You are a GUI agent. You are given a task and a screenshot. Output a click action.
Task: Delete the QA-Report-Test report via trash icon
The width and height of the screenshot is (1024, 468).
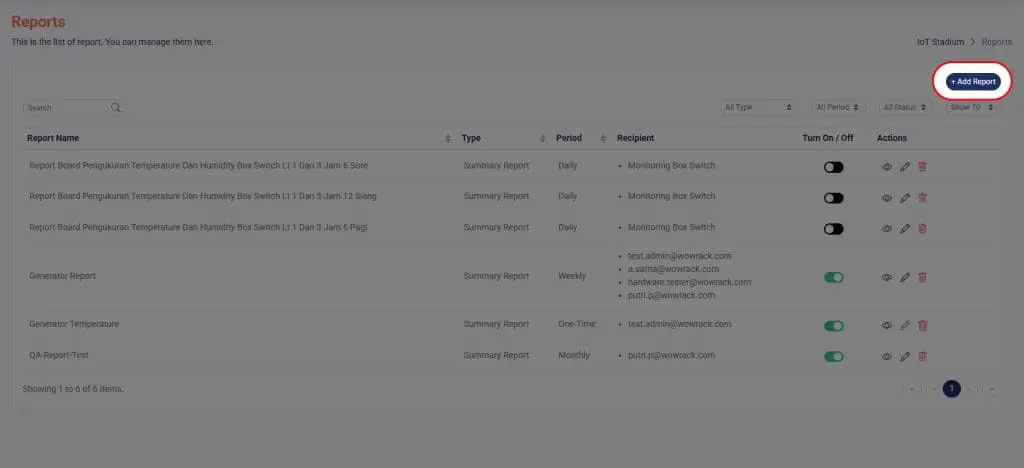pos(922,356)
